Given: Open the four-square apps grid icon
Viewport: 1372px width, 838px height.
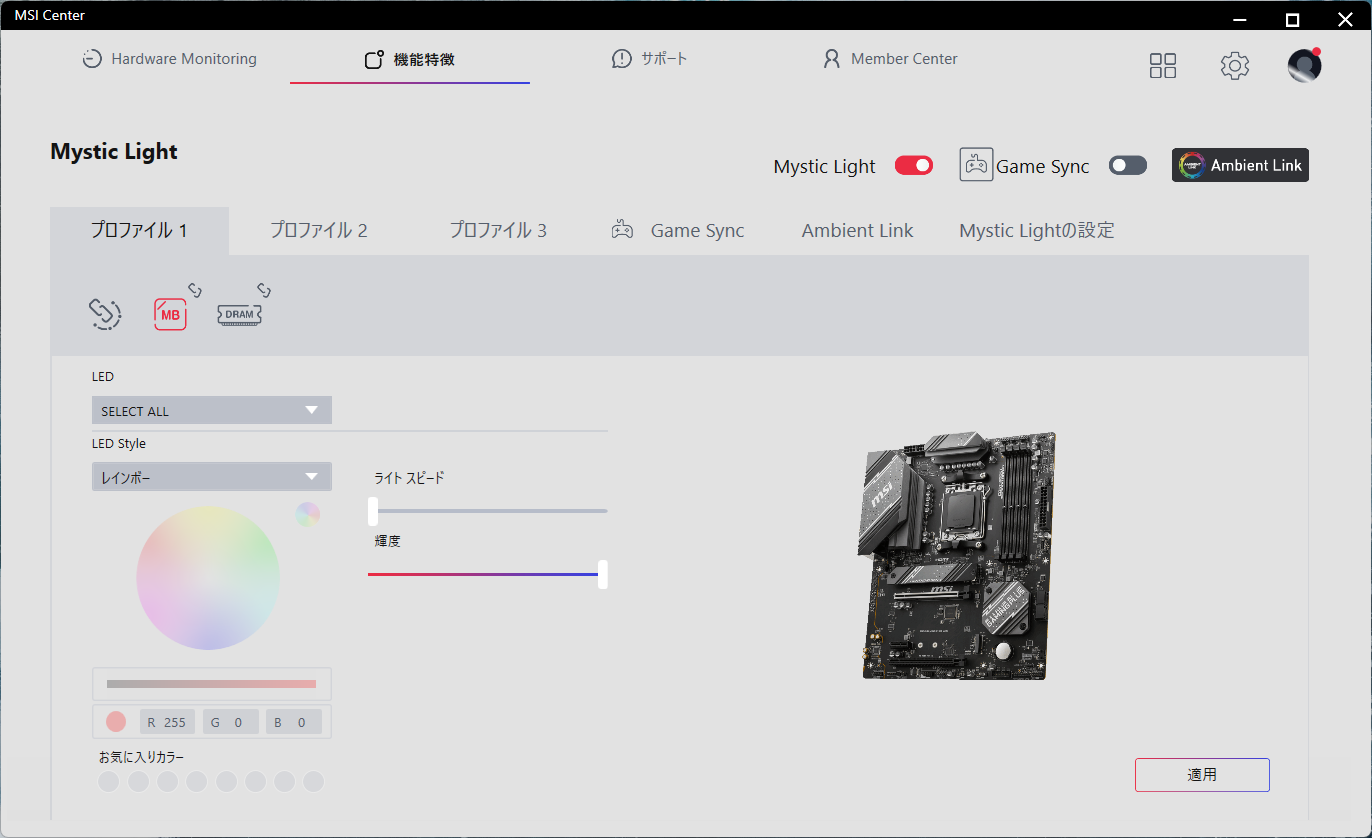Looking at the screenshot, I should 1163,66.
